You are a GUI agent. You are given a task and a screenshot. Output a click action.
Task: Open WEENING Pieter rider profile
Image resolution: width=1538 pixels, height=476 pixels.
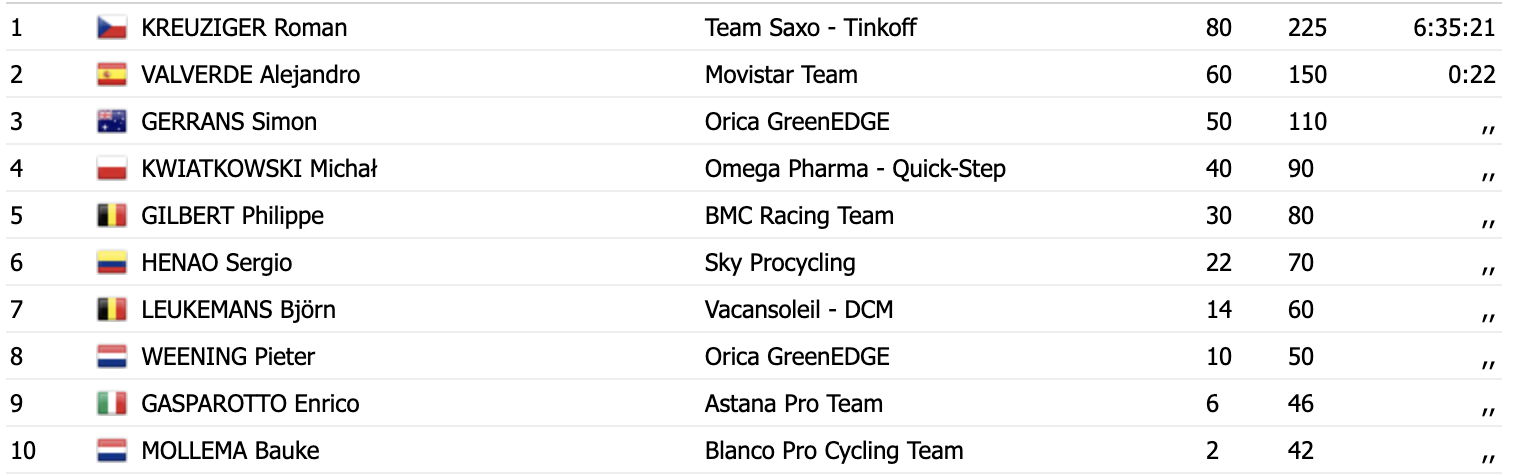228,357
